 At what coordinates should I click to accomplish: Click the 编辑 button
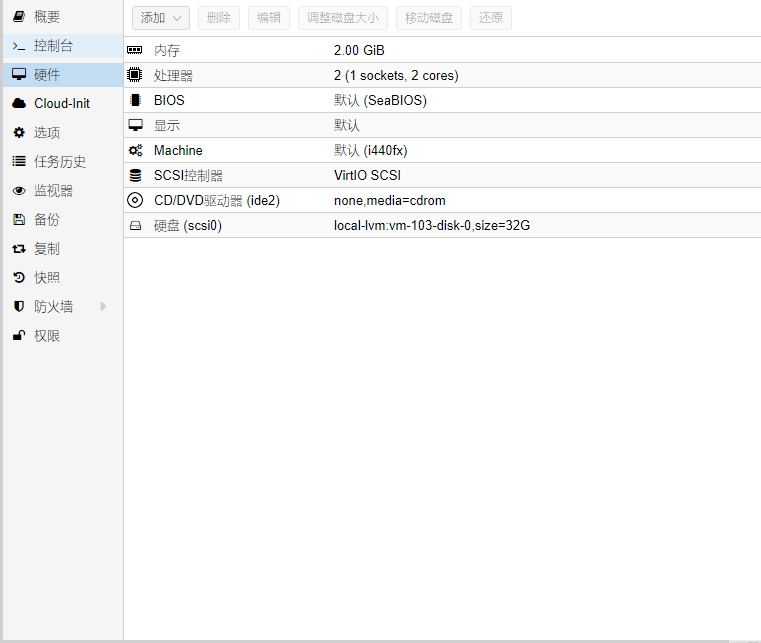(x=269, y=18)
